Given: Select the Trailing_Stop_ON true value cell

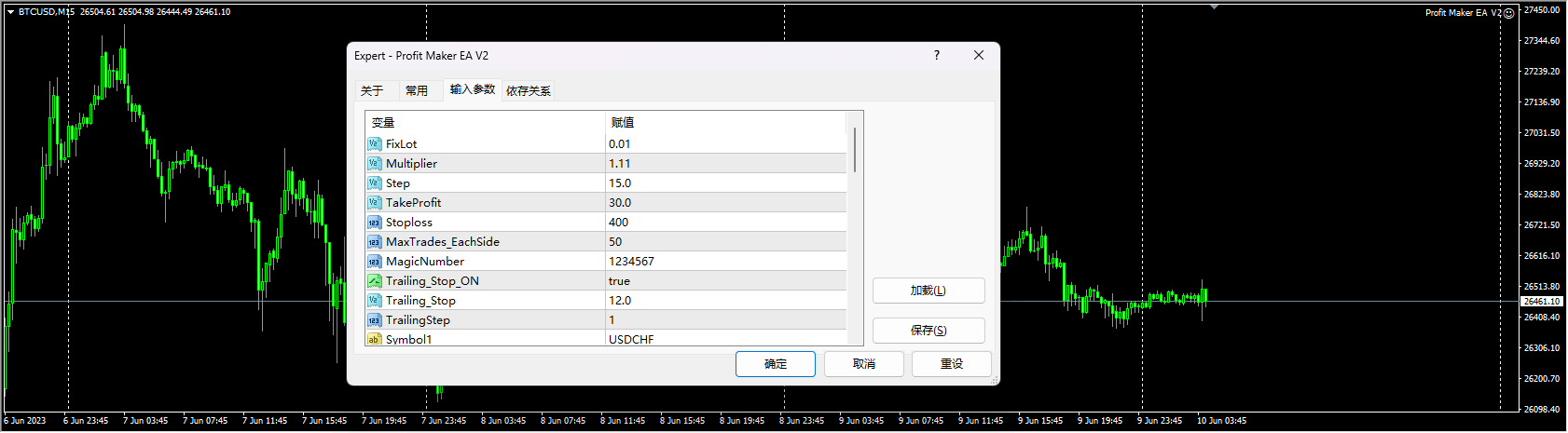Looking at the screenshot, I should coord(725,281).
